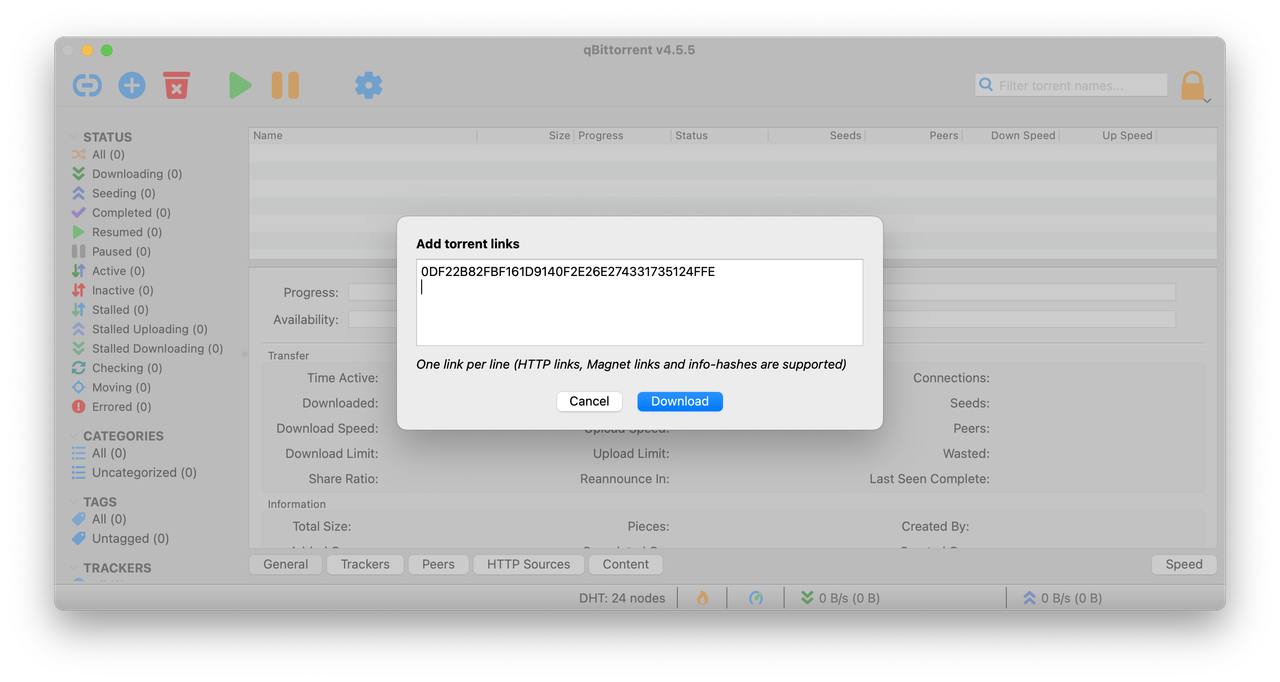
Task: Open the Speed graph tab
Action: [x=1184, y=564]
